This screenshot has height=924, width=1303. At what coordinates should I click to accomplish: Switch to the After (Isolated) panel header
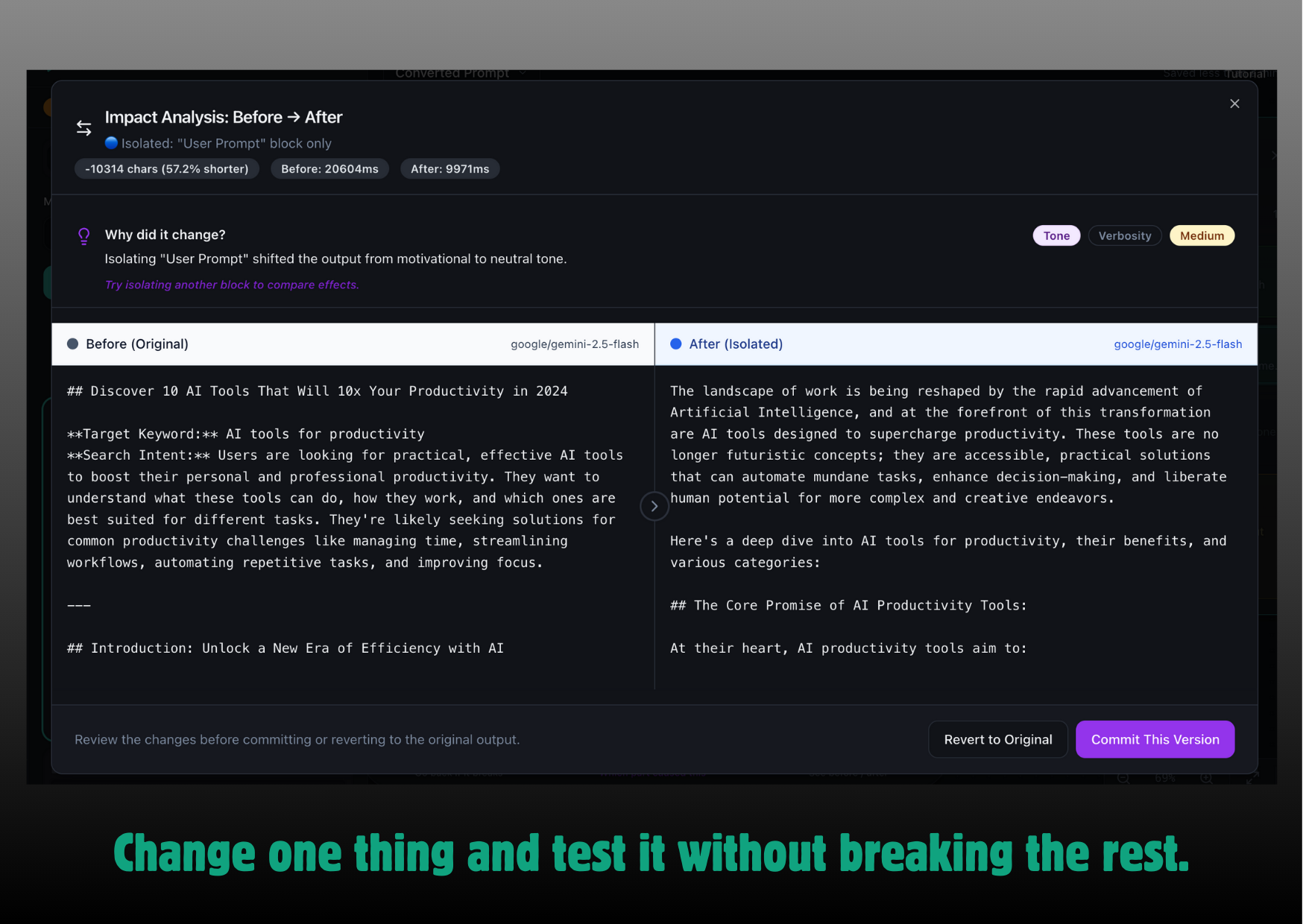(736, 344)
